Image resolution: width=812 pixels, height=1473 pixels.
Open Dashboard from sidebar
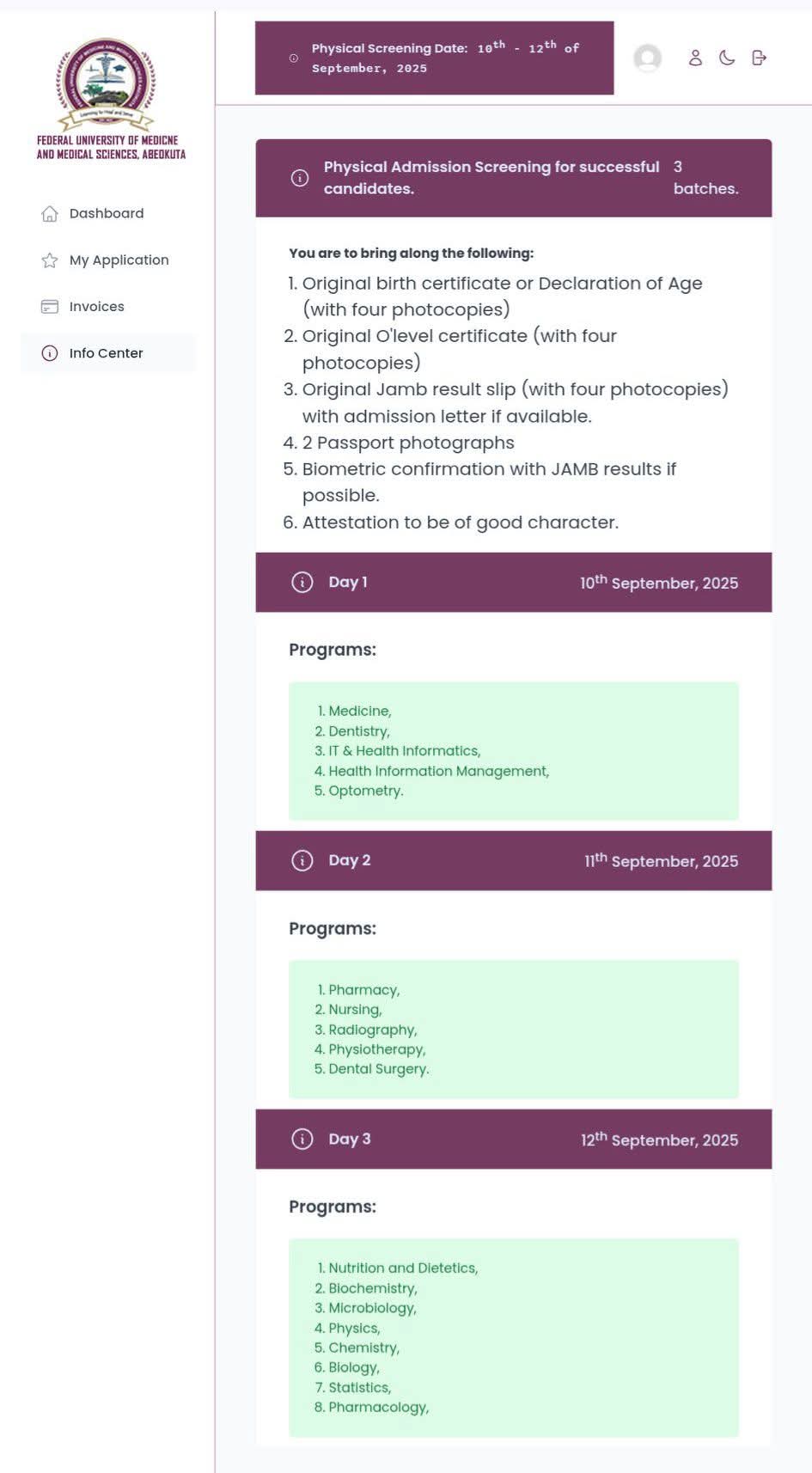[x=108, y=213]
